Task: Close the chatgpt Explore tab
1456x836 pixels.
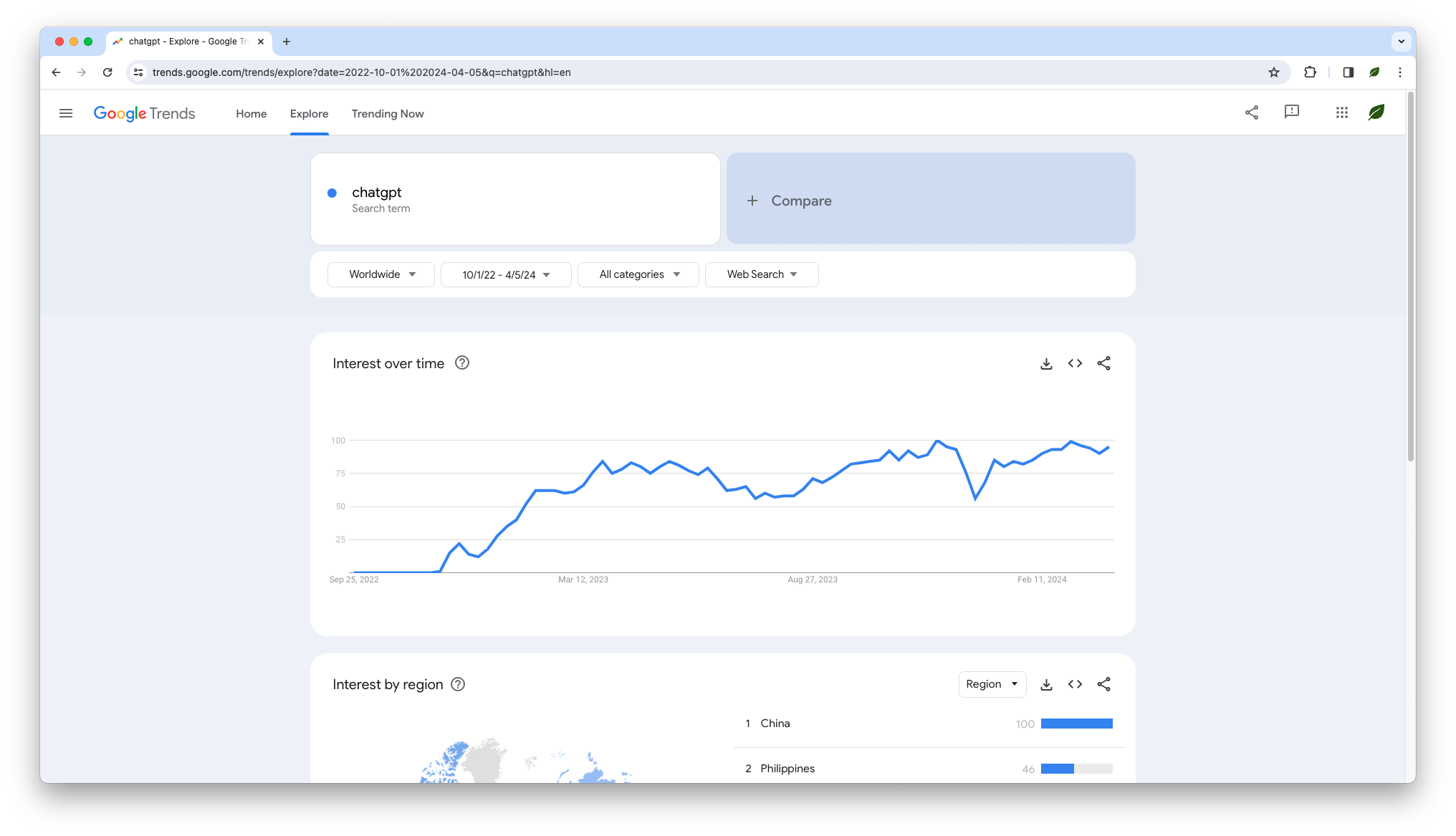Action: (261, 42)
